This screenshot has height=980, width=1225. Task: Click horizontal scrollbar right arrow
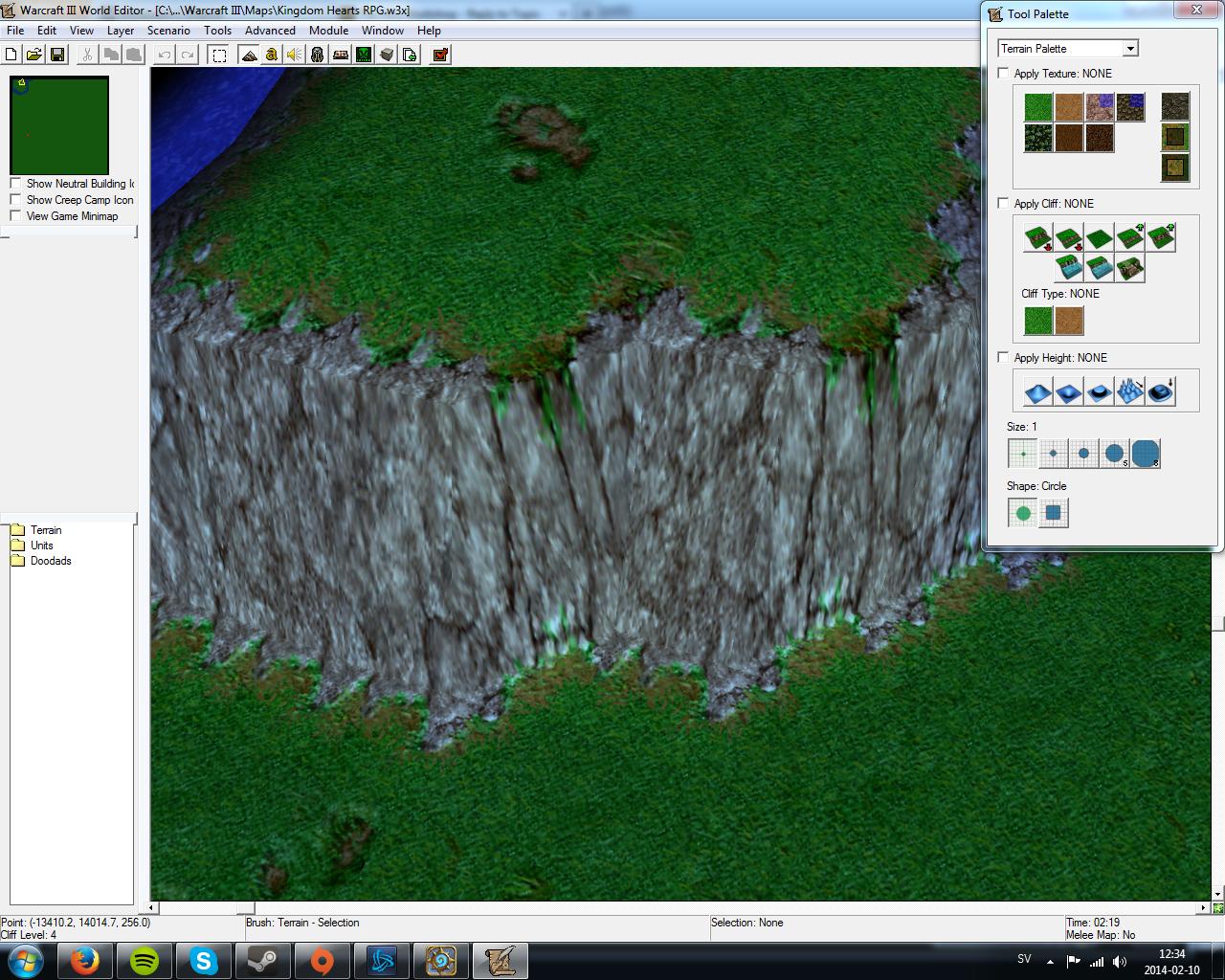(1204, 907)
